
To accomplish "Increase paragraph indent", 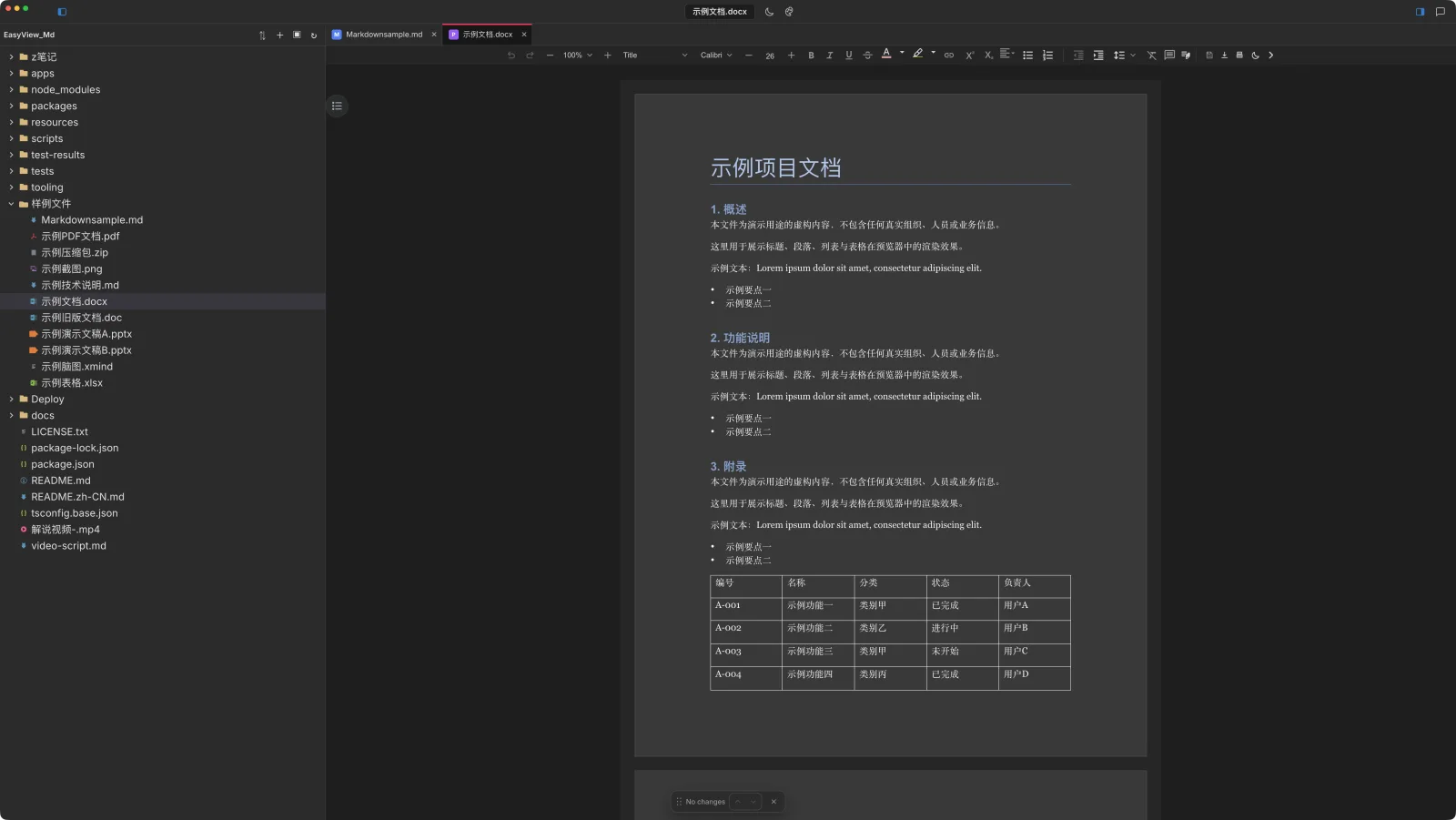I will coord(1098,56).
